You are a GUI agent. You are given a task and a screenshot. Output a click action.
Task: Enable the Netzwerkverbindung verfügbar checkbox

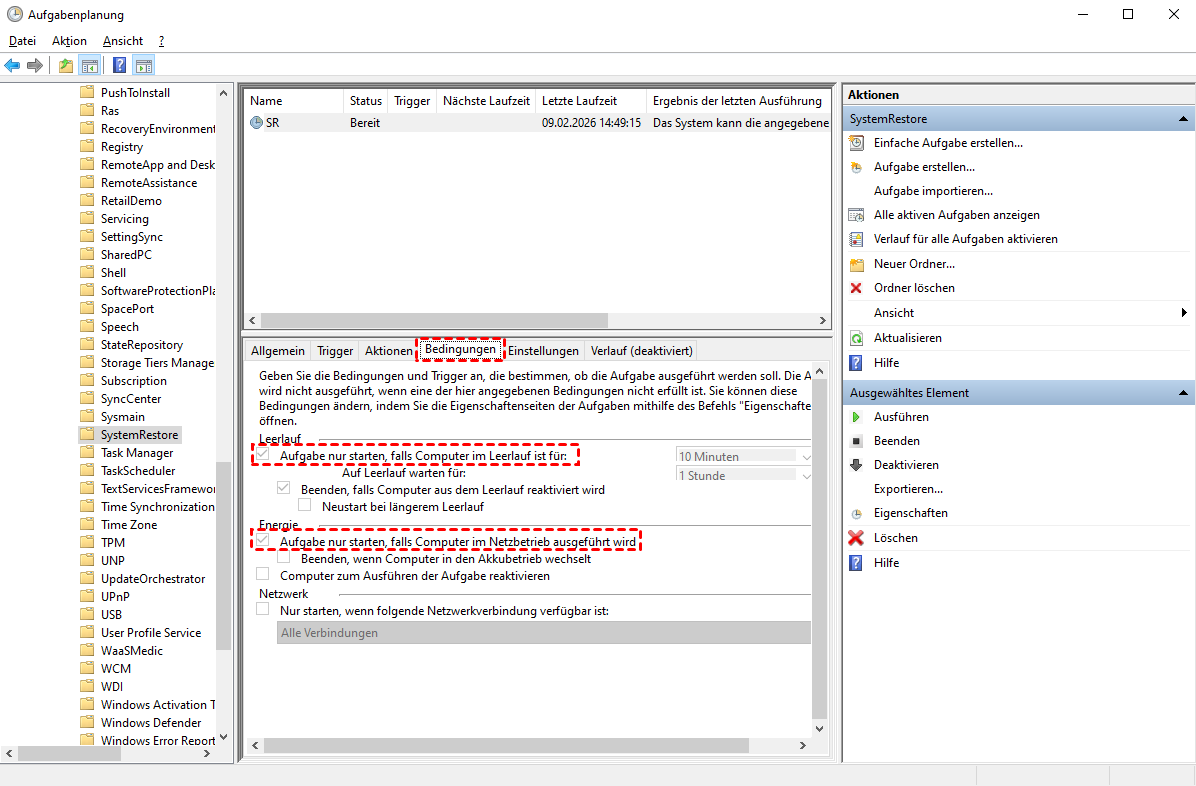point(263,609)
